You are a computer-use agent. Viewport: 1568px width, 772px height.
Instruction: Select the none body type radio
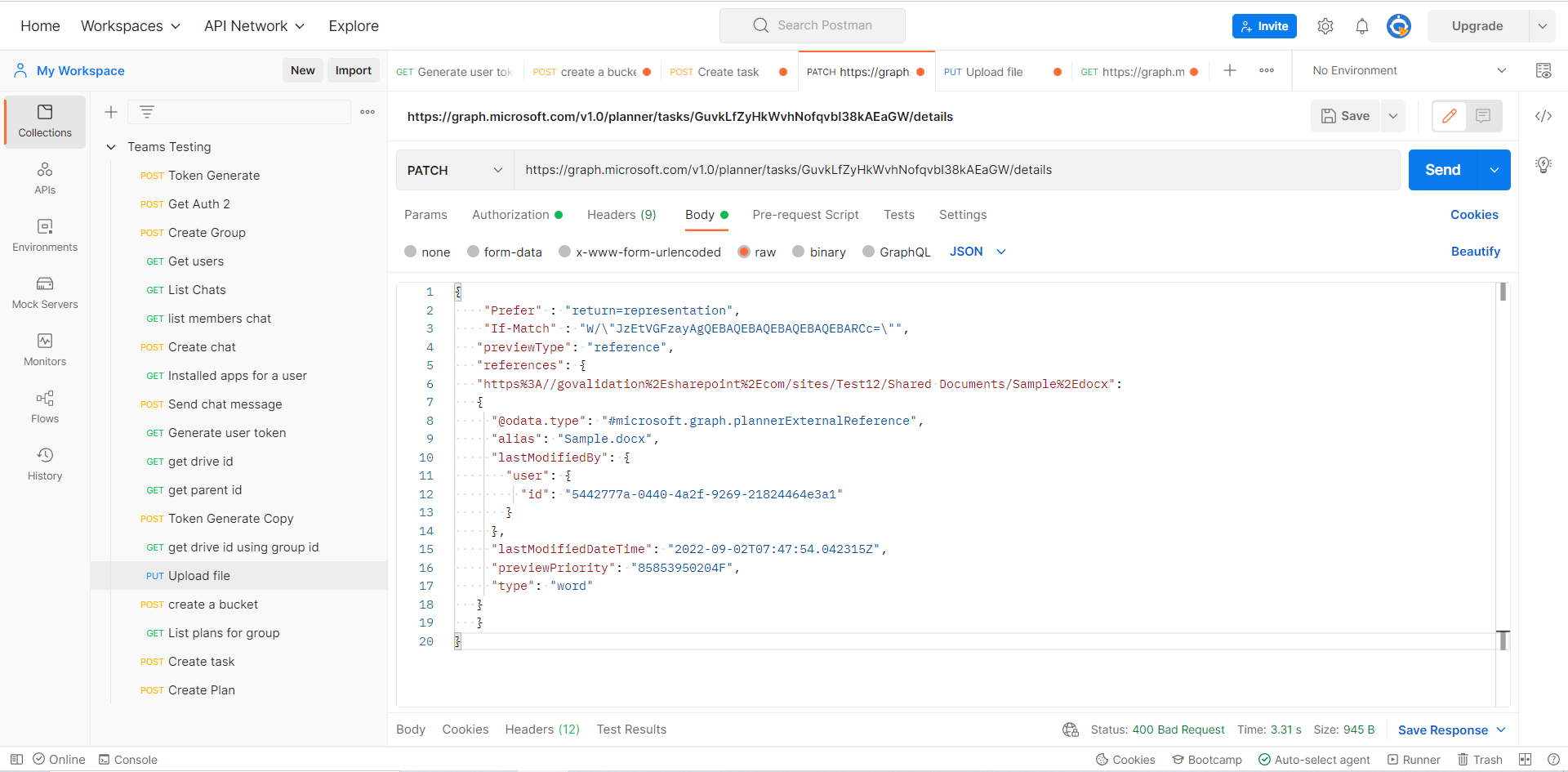(411, 252)
